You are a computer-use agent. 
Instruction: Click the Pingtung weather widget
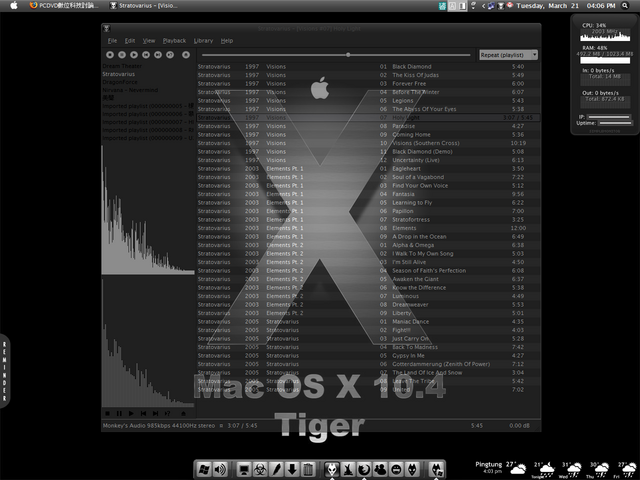coord(497,466)
